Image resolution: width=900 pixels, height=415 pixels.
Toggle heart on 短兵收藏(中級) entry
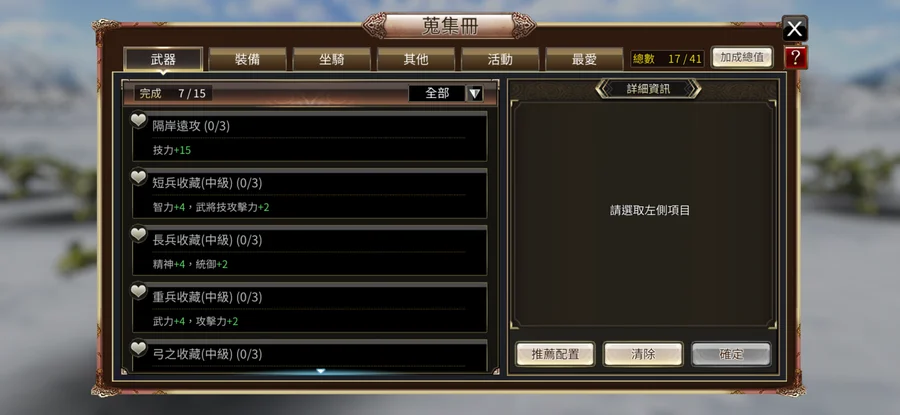pos(138,177)
